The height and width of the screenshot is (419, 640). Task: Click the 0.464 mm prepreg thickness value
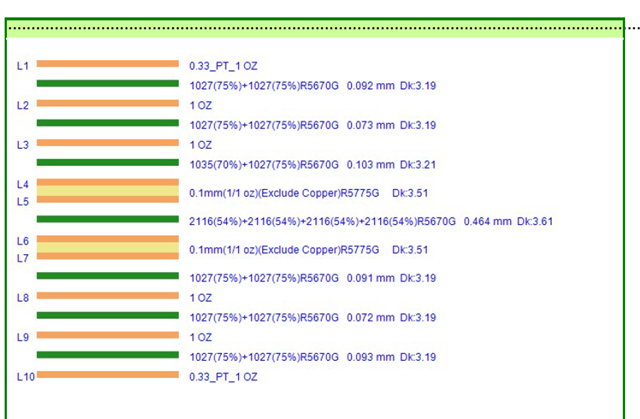pyautogui.click(x=488, y=222)
